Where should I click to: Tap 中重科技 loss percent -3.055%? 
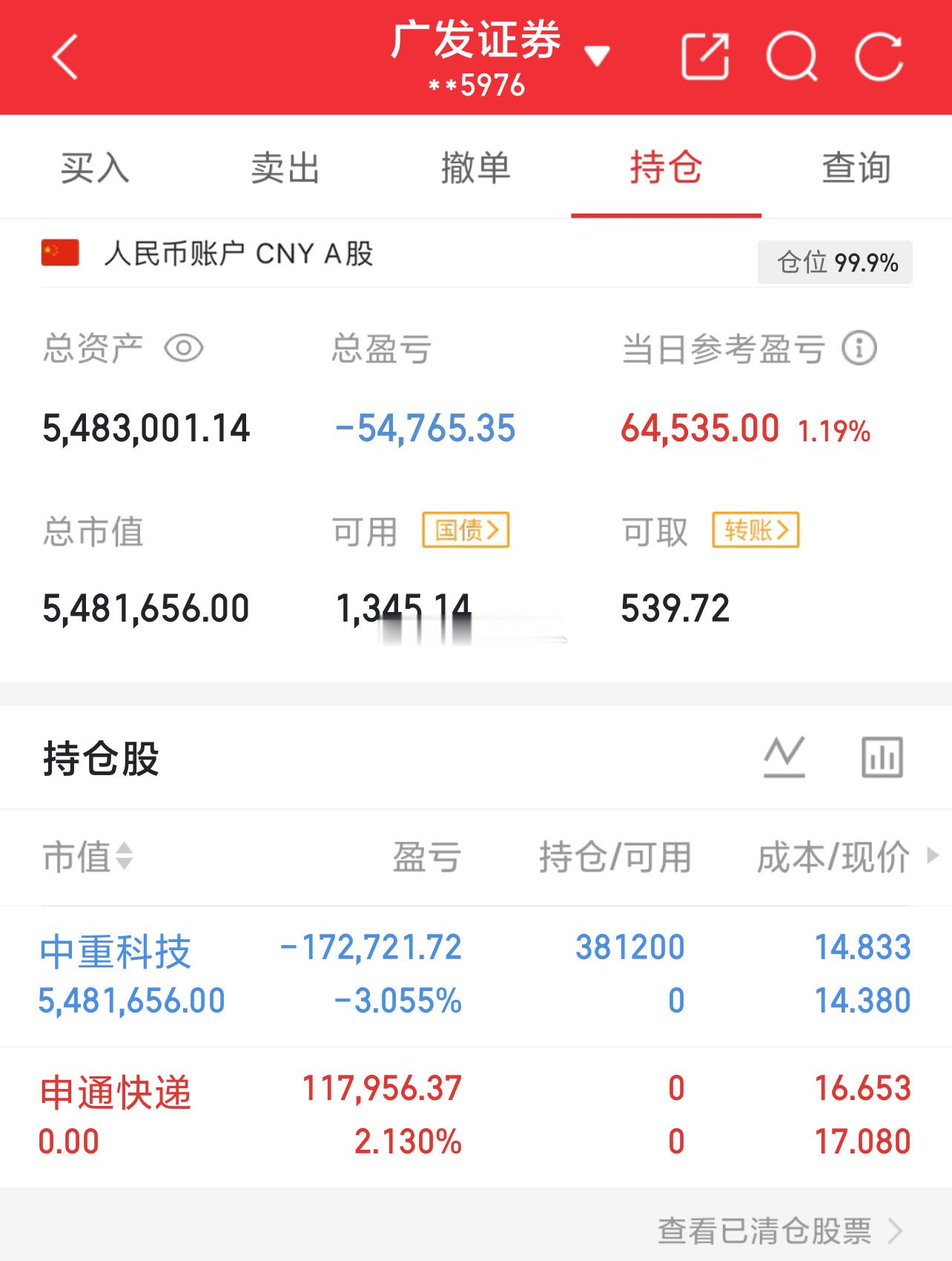(x=398, y=1001)
